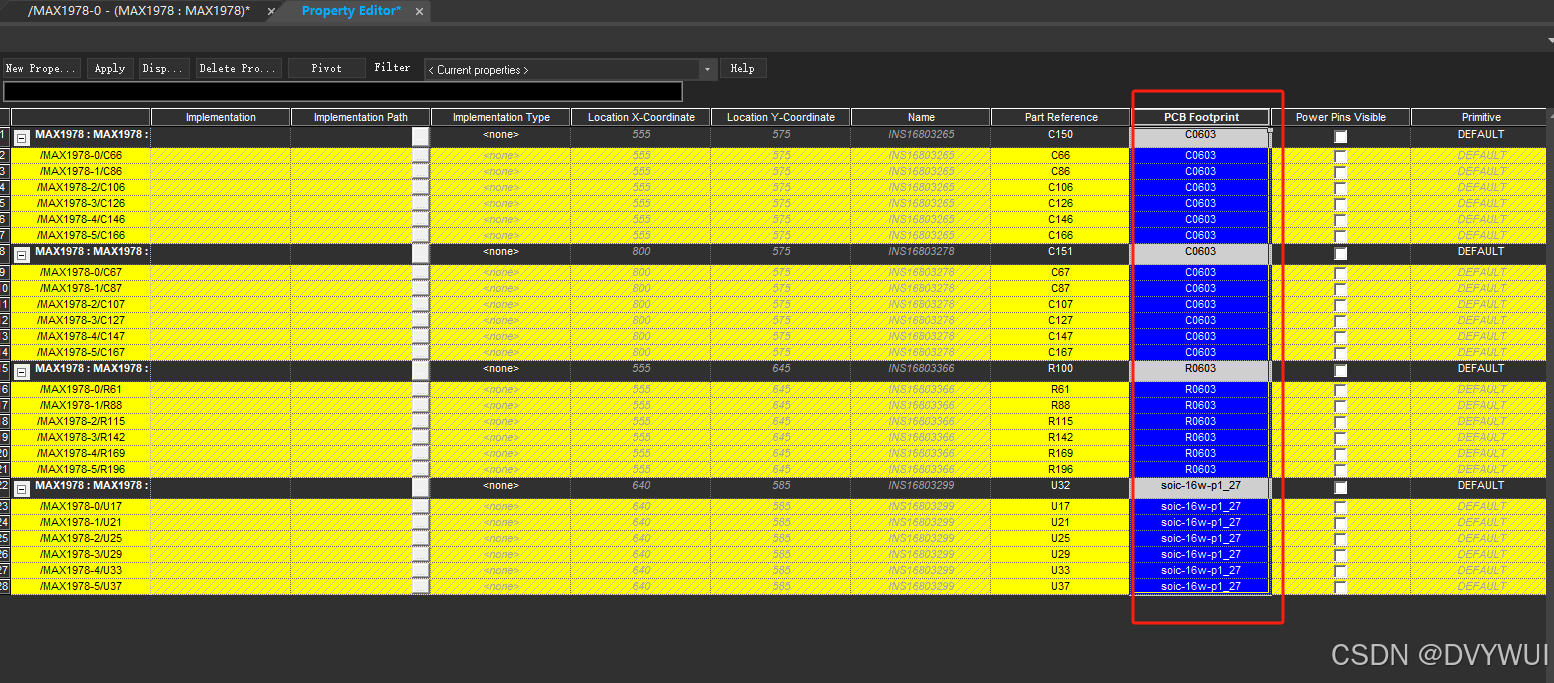Switch to the Property Editor tab
This screenshot has width=1554, height=683.
[351, 11]
